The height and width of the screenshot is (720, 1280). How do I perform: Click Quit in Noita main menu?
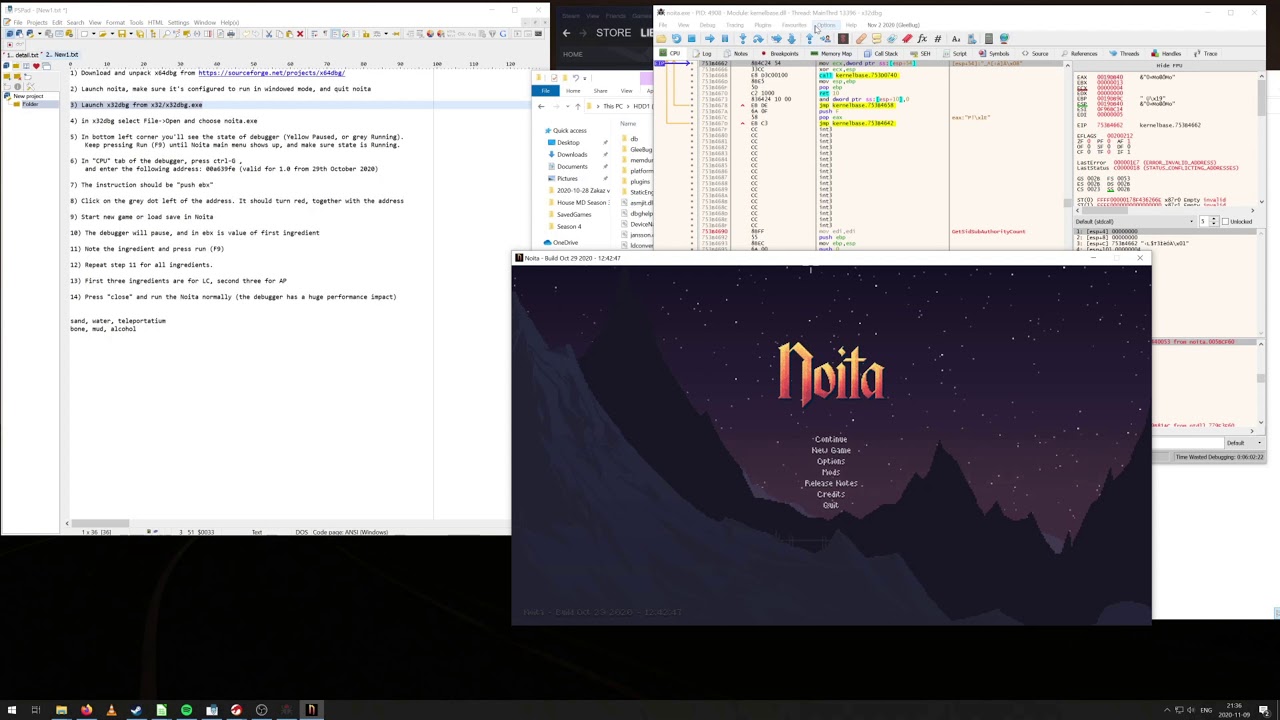tap(831, 505)
